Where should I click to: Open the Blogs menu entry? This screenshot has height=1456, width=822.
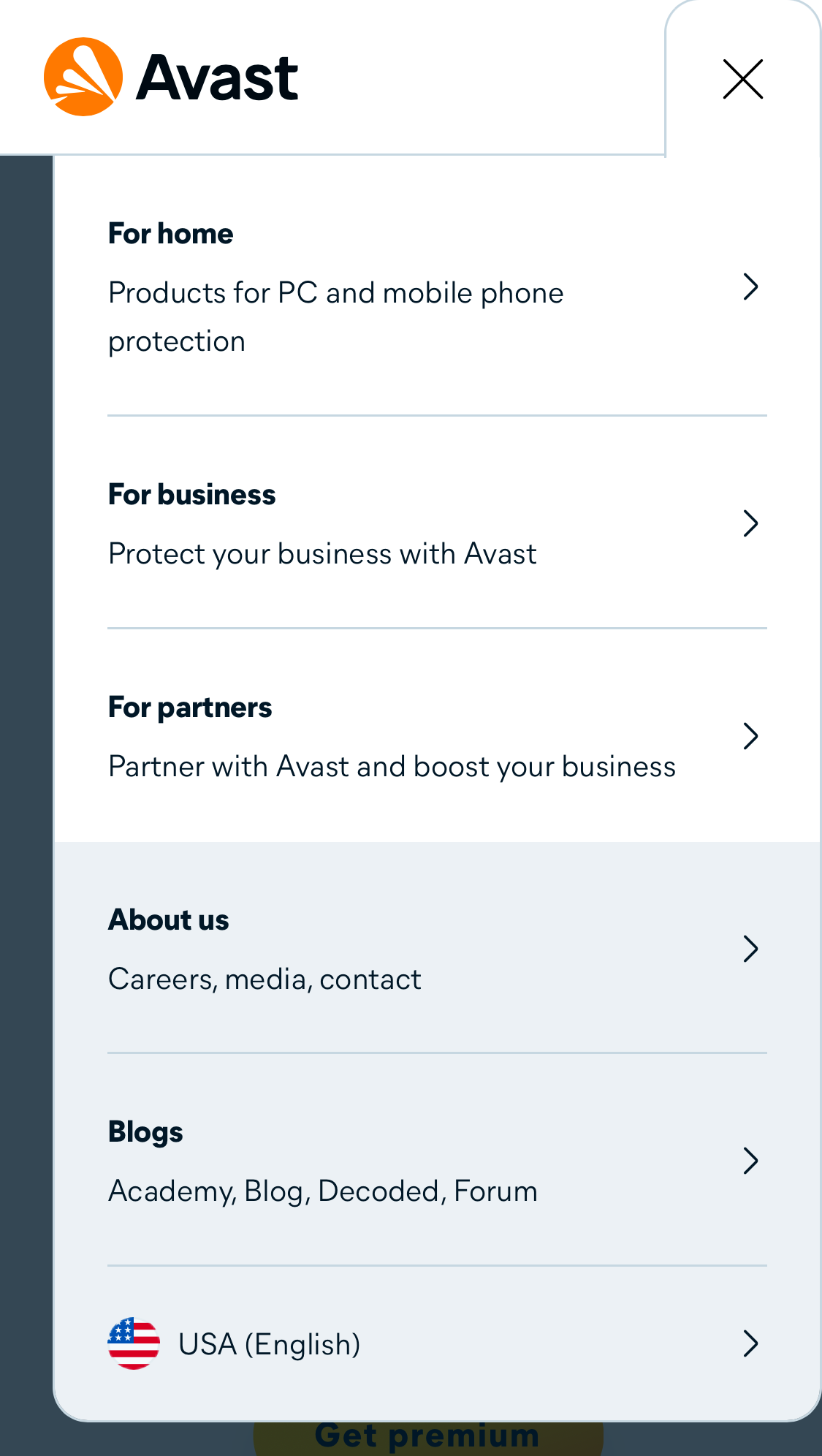[x=145, y=1131]
